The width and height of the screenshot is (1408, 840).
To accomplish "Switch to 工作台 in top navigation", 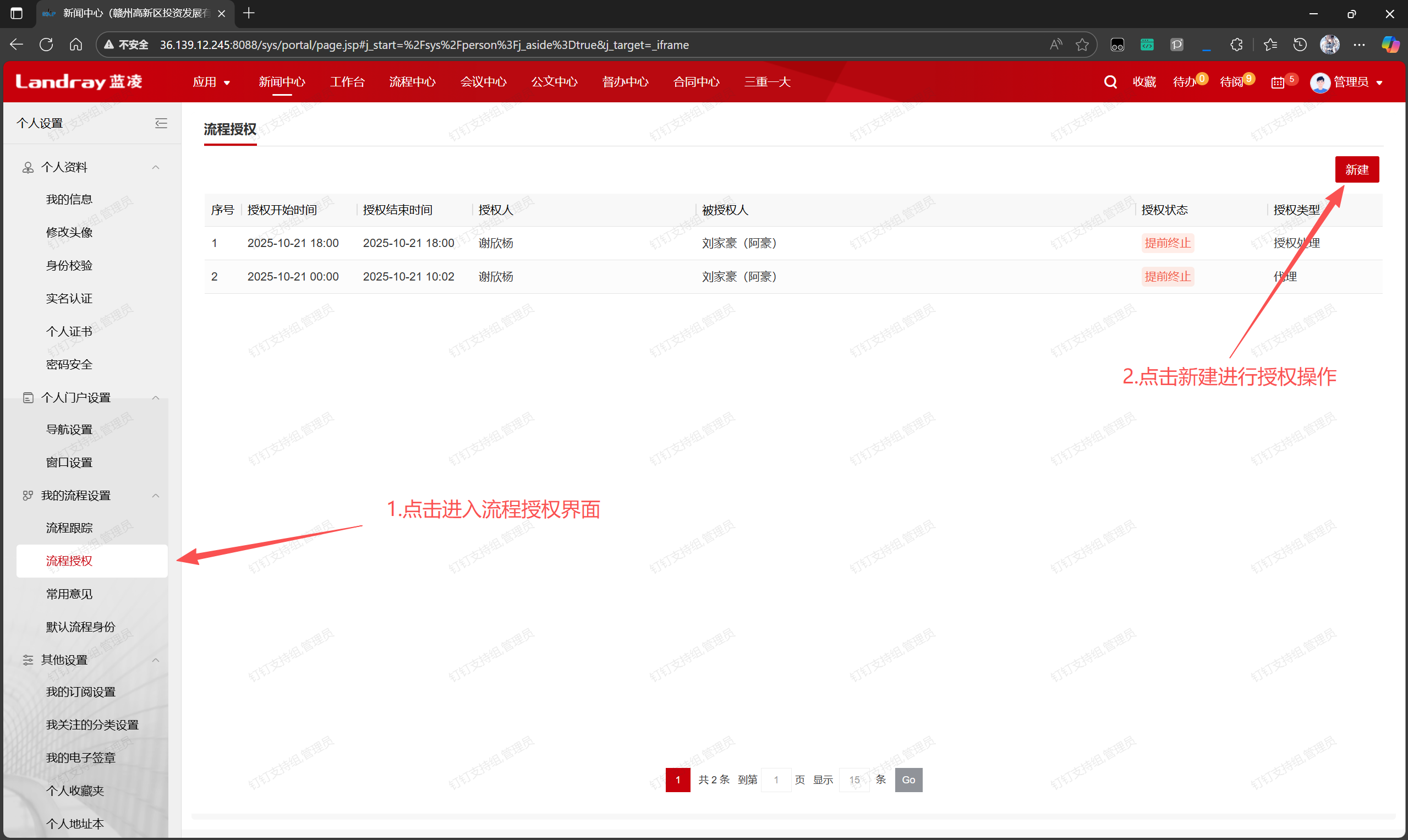I will pyautogui.click(x=347, y=82).
